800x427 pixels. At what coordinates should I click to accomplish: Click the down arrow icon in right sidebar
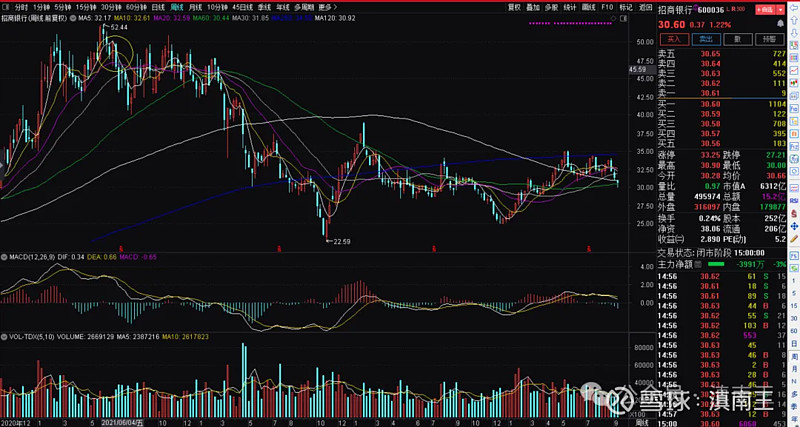[793, 33]
